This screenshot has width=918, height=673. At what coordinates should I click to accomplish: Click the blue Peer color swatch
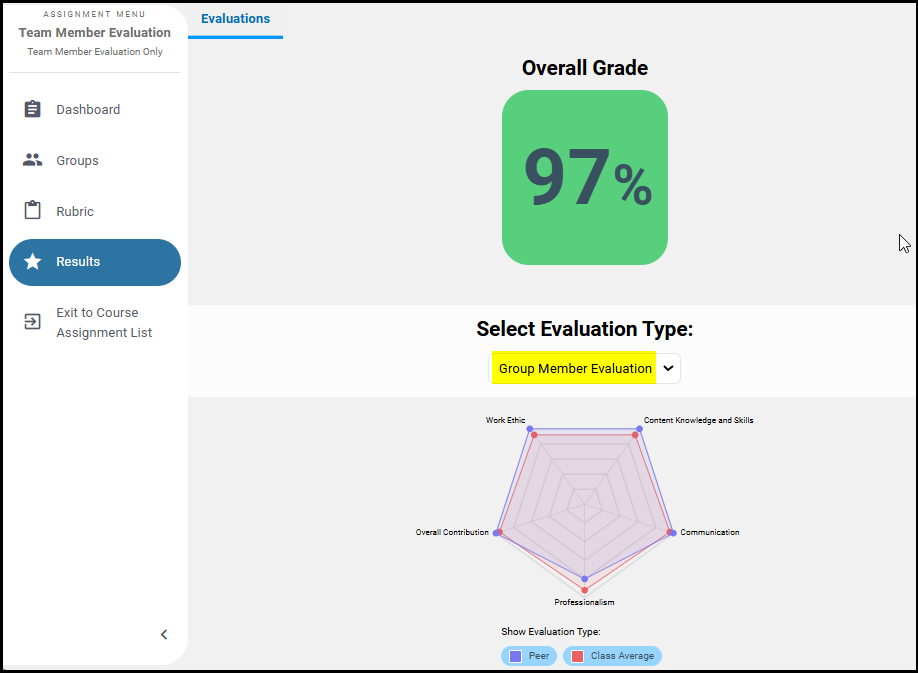pos(515,656)
